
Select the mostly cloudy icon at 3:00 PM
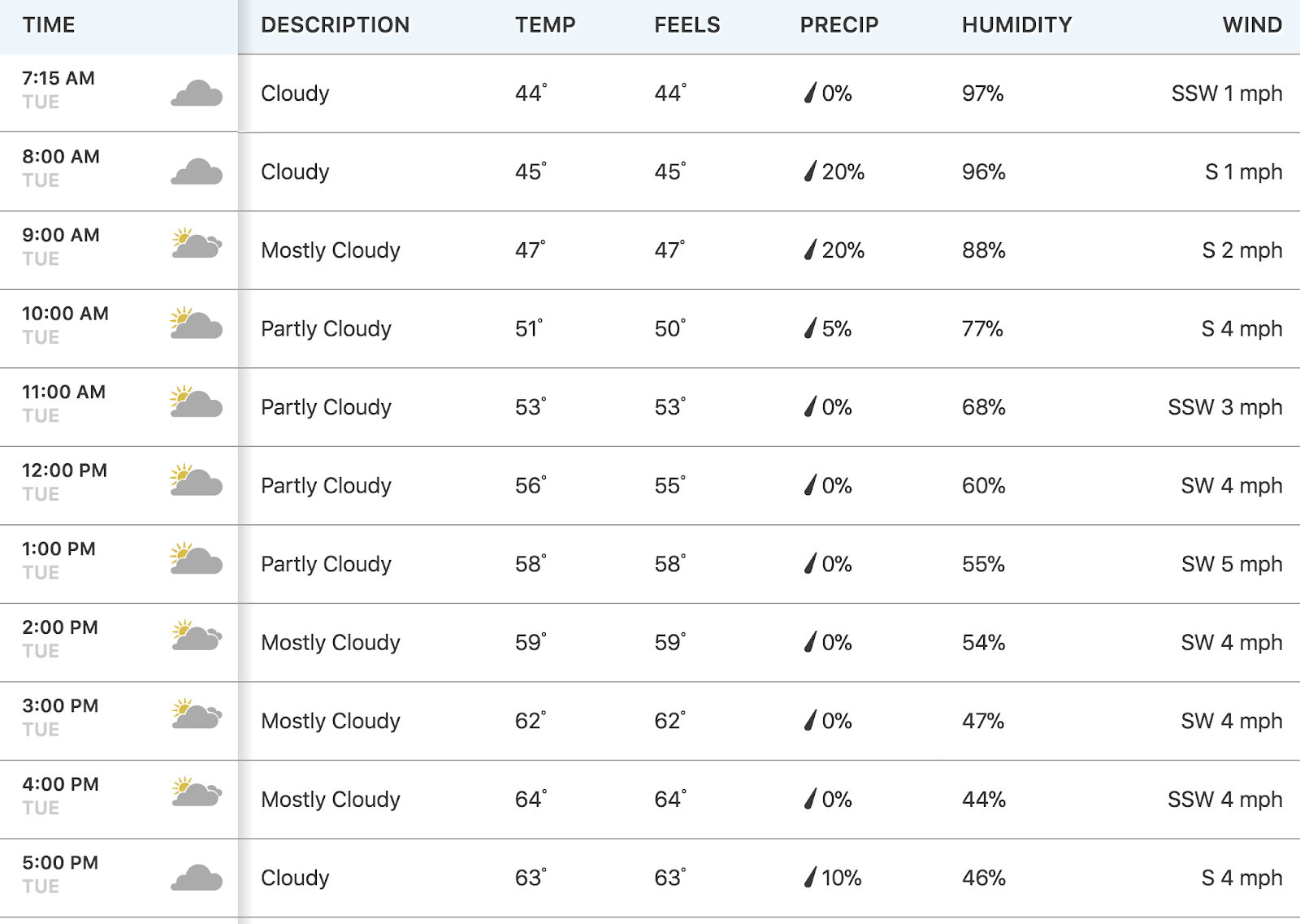click(197, 714)
